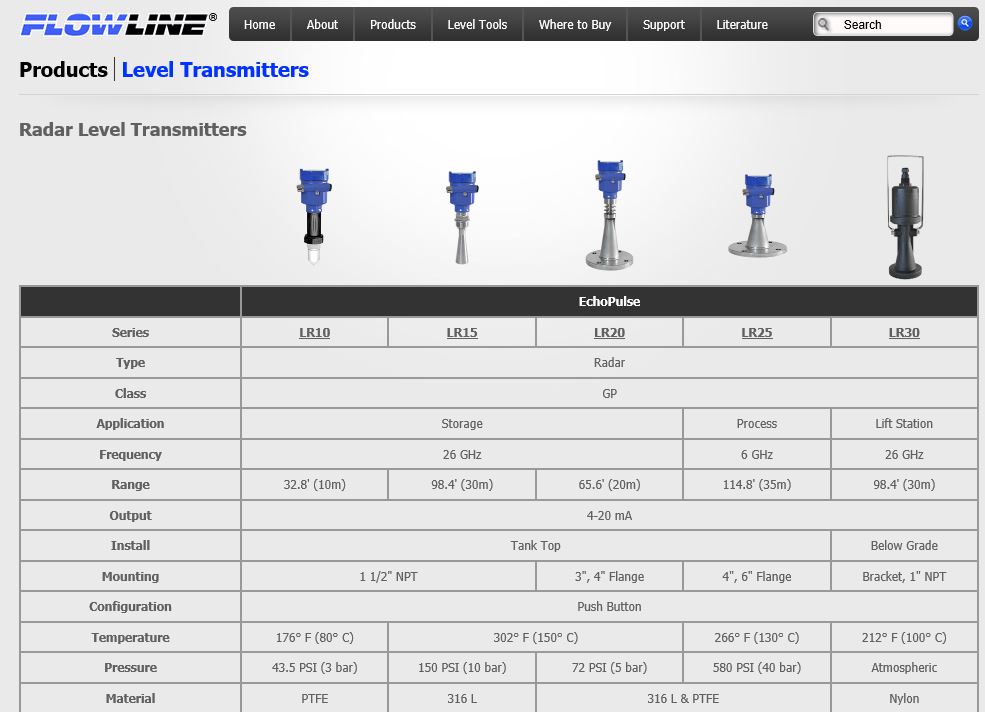Follow the LR20 series link
985x712 pixels.
tap(609, 332)
